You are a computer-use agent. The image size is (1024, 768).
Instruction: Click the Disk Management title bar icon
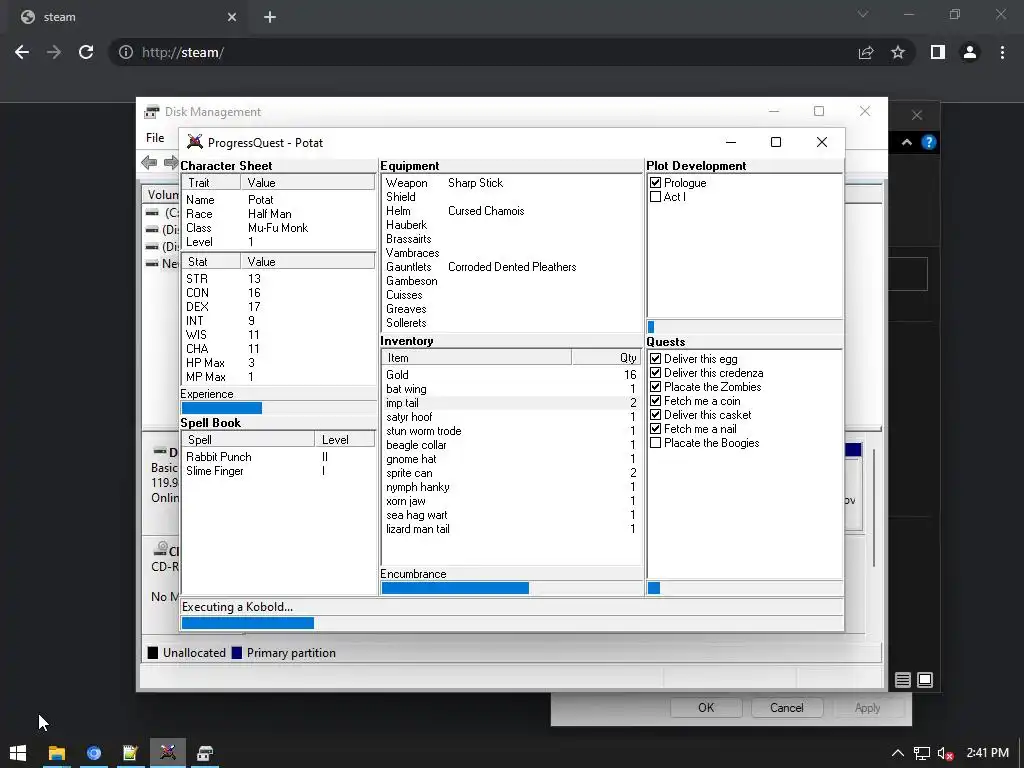tap(152, 112)
